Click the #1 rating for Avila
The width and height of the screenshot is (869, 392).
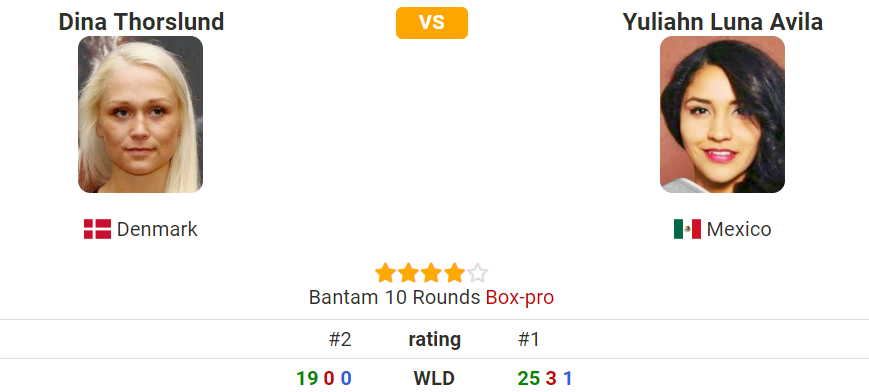tap(528, 339)
